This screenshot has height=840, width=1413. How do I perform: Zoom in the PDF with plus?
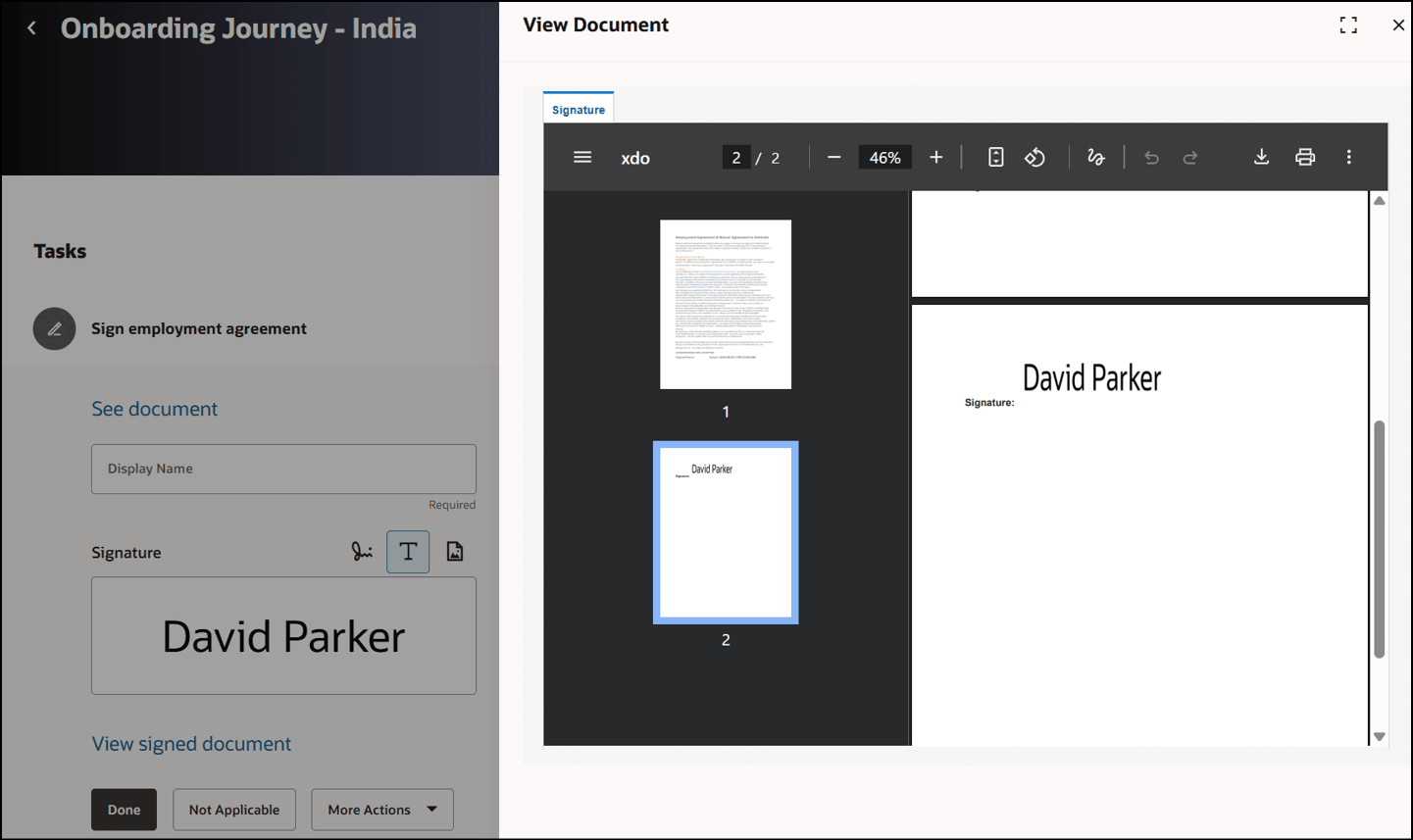coord(936,158)
